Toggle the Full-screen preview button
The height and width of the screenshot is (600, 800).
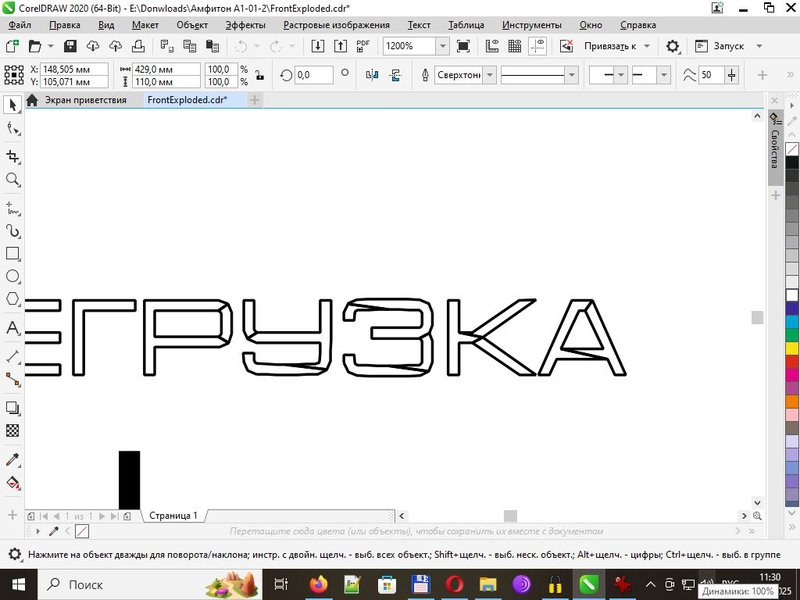463,46
